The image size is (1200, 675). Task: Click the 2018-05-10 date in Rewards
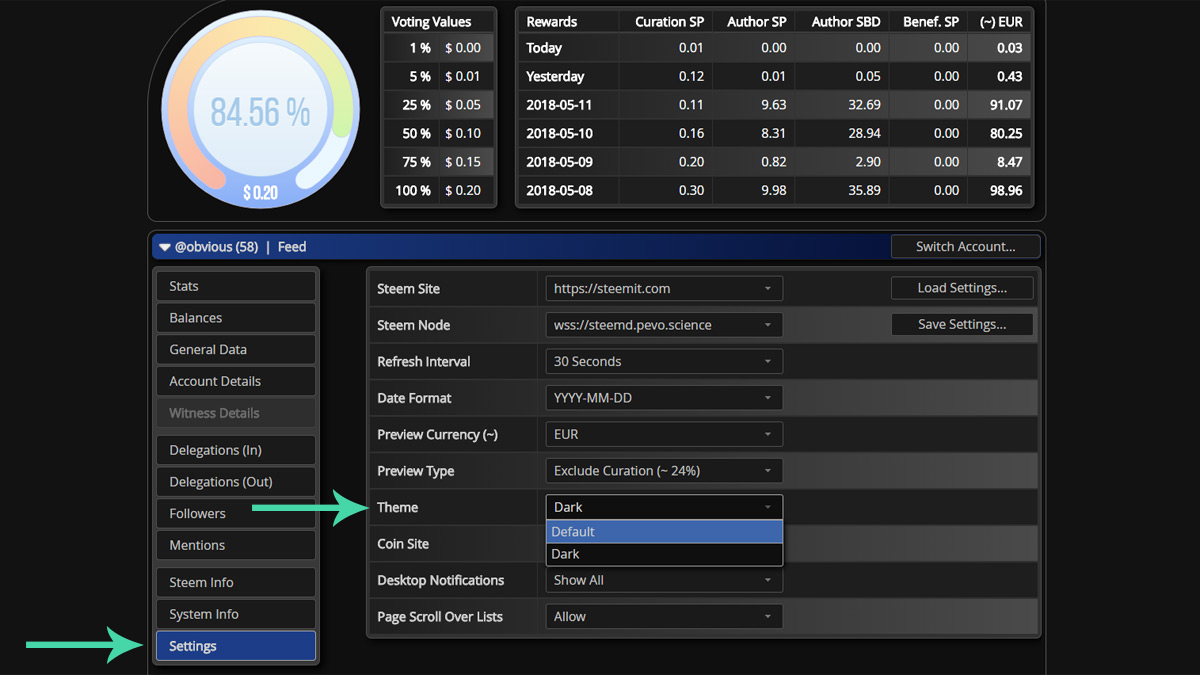point(559,133)
